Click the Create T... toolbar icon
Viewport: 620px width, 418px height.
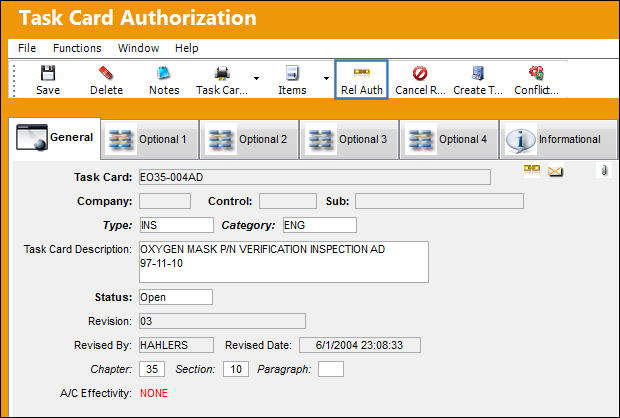pos(478,73)
